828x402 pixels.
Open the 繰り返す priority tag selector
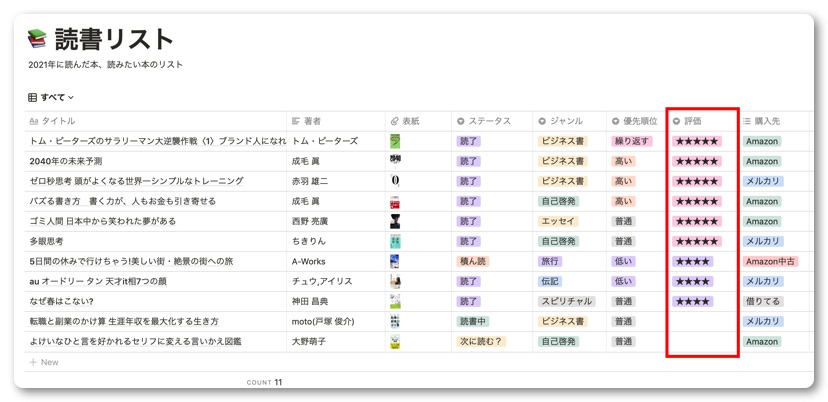click(631, 141)
